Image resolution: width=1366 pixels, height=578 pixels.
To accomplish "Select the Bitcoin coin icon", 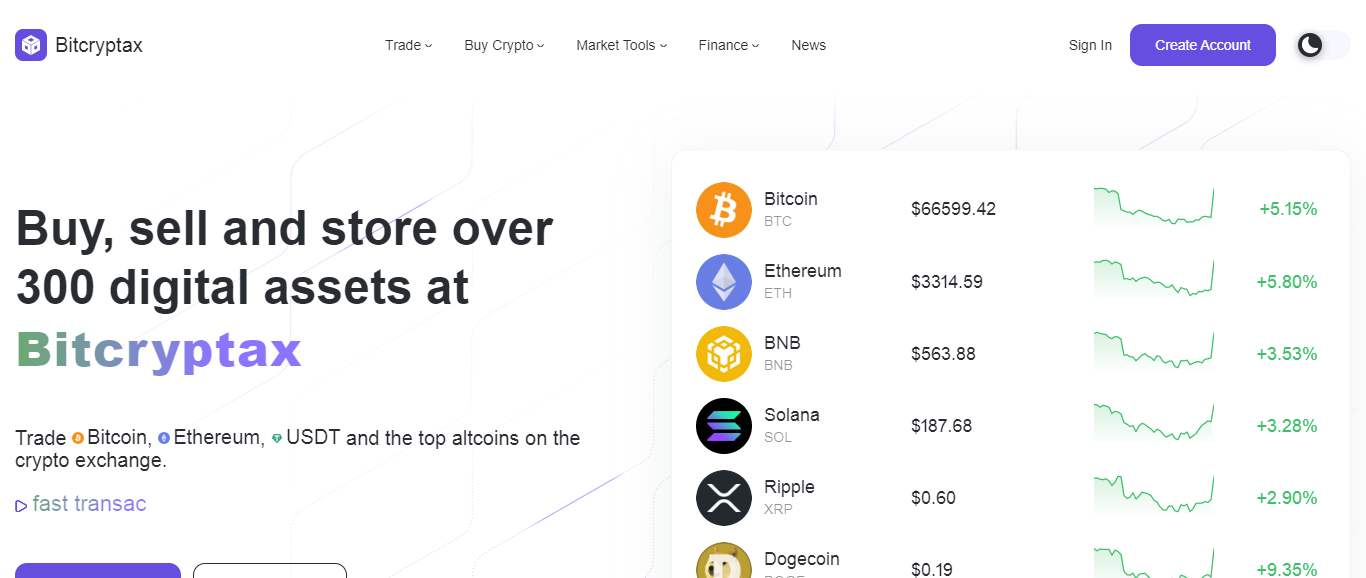I will point(723,209).
